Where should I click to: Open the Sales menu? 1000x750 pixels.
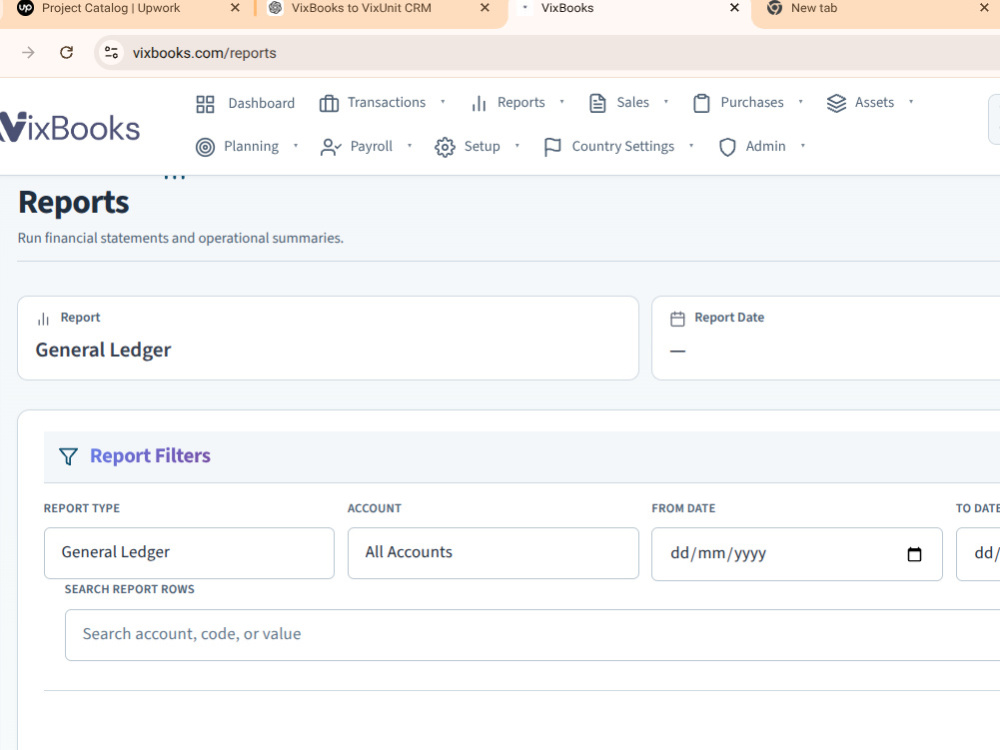628,103
